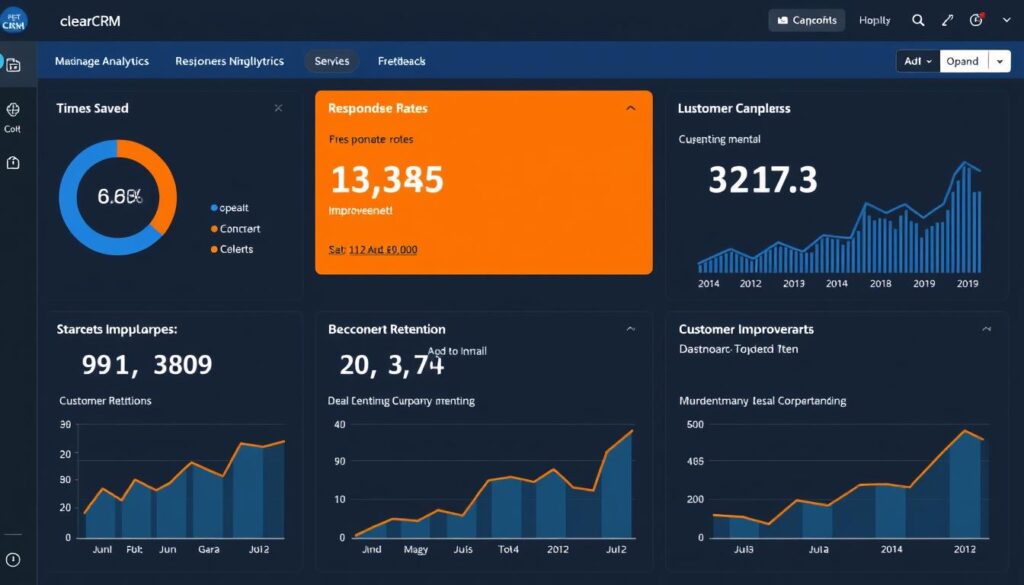Expand the top-right account chevron menu

coord(1006,20)
